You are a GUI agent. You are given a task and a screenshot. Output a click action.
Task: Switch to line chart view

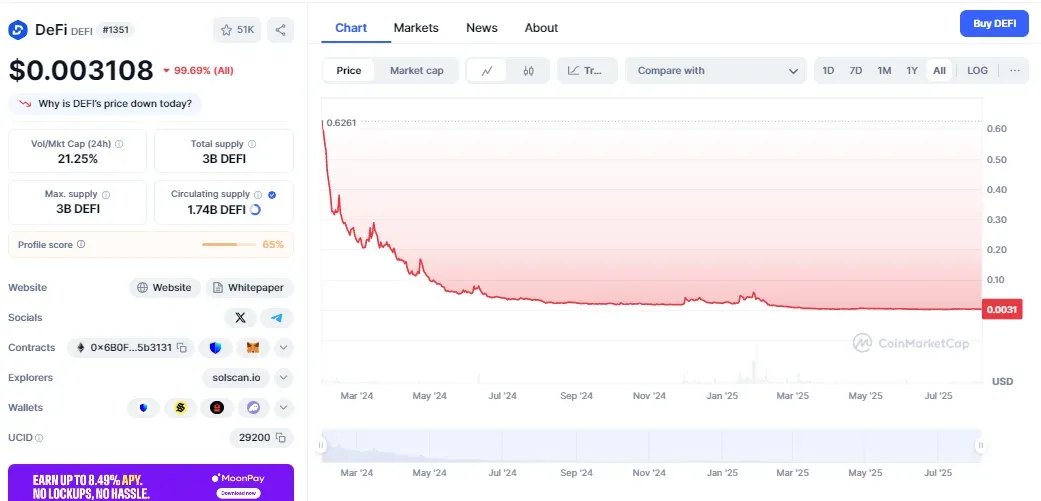[x=487, y=71]
